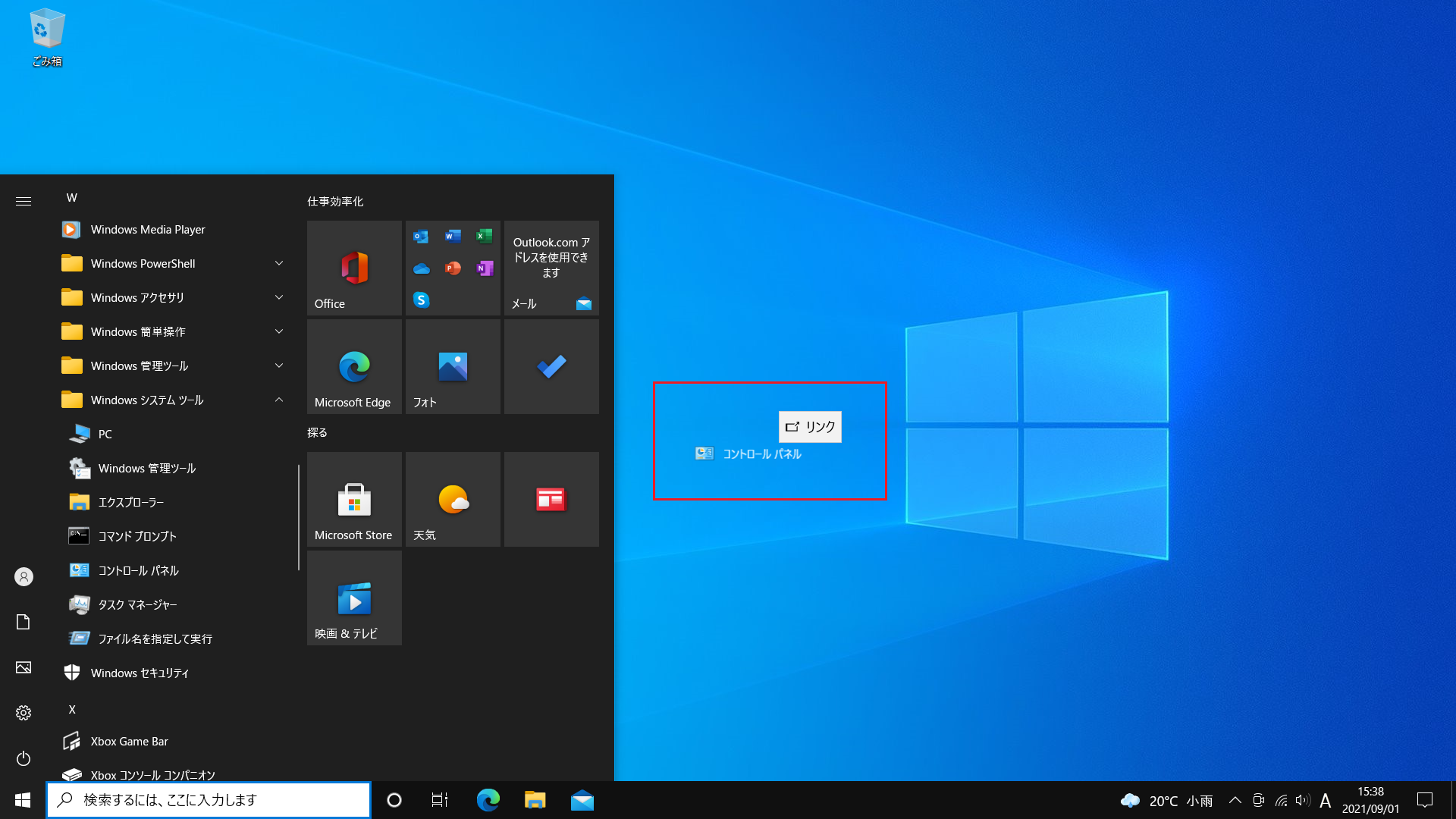Open the red News tile
1456x819 pixels.
point(551,499)
